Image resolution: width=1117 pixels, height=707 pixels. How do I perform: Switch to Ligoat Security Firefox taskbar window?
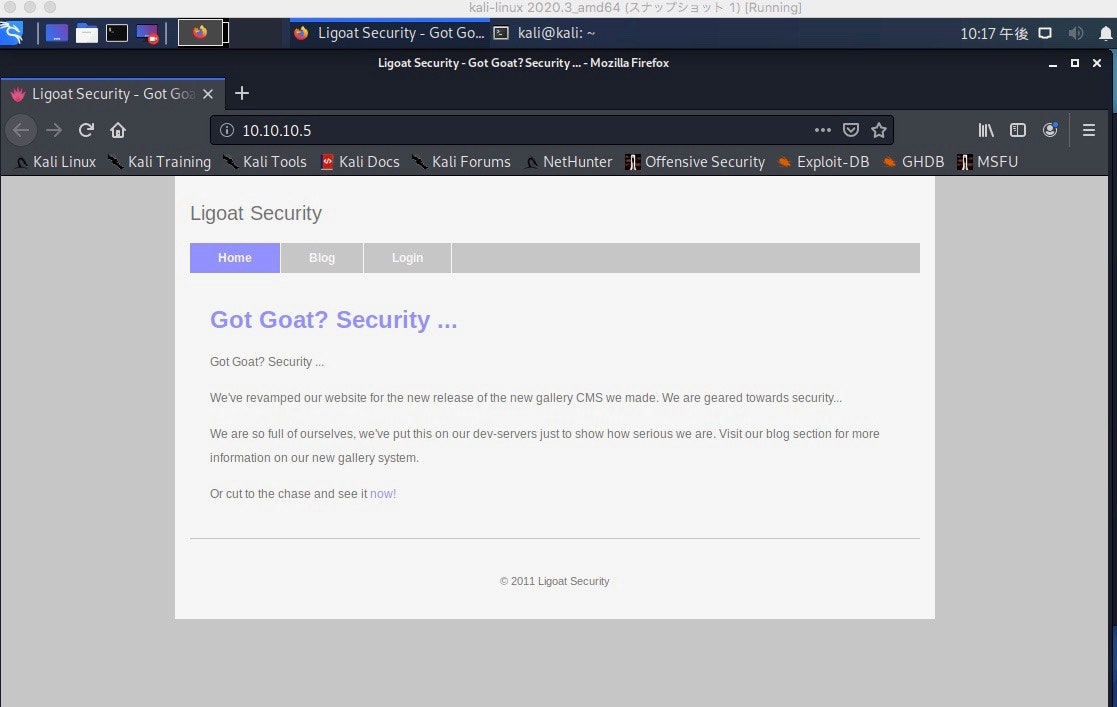tap(389, 33)
